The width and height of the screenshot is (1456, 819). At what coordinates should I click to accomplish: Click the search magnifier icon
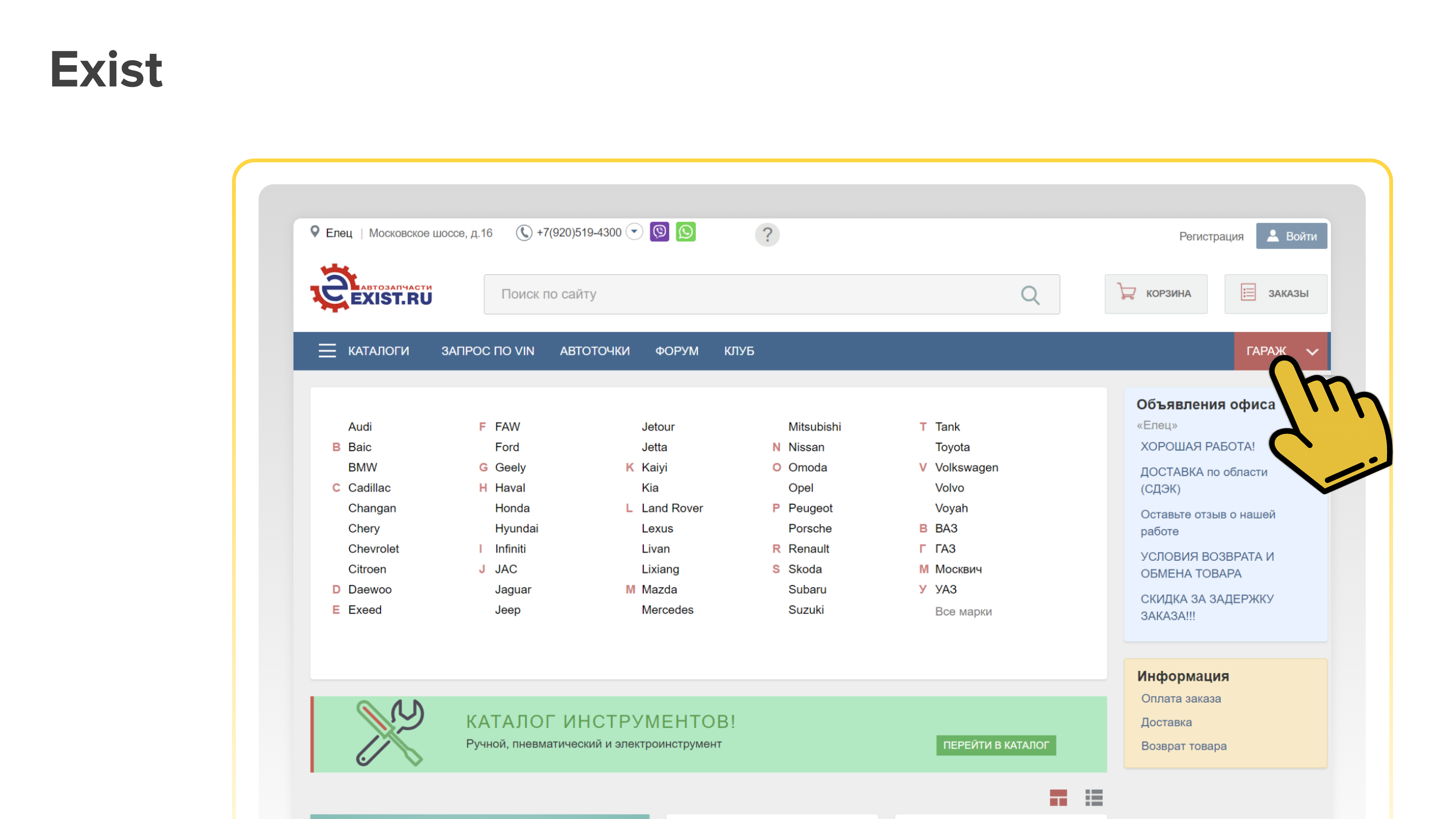click(1030, 295)
